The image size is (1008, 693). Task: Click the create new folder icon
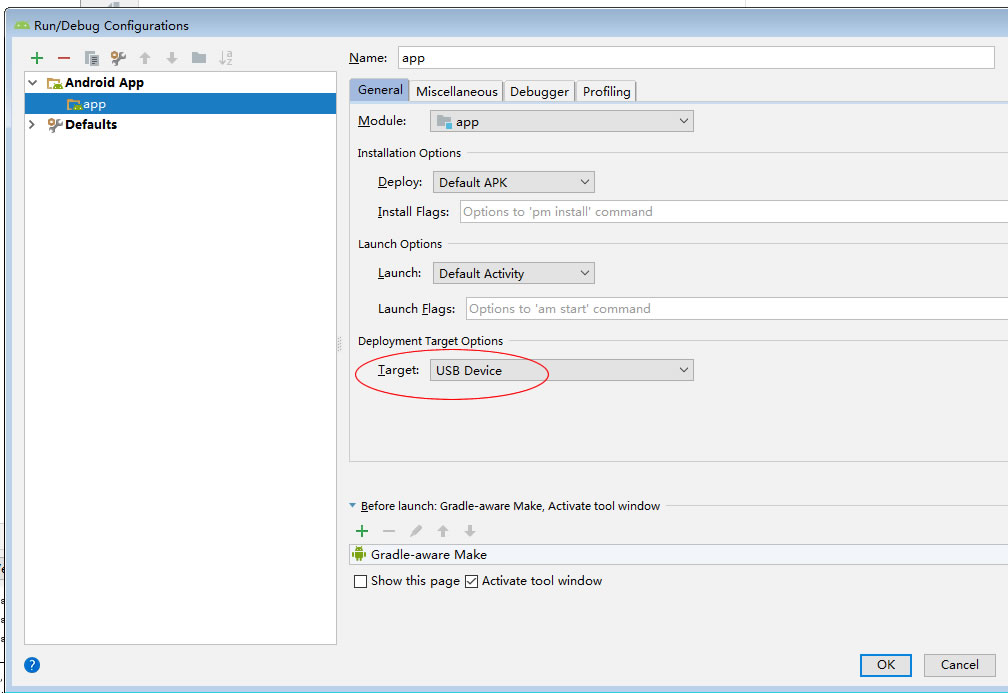pos(199,58)
